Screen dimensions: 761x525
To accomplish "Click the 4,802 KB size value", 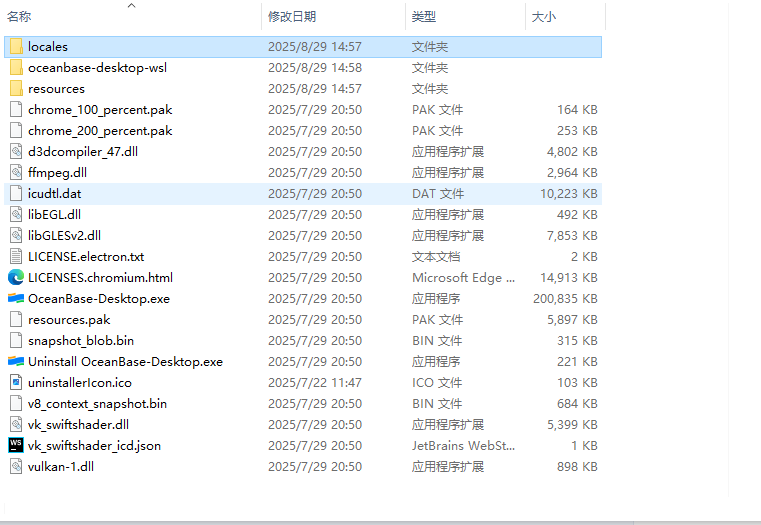I will [572, 151].
